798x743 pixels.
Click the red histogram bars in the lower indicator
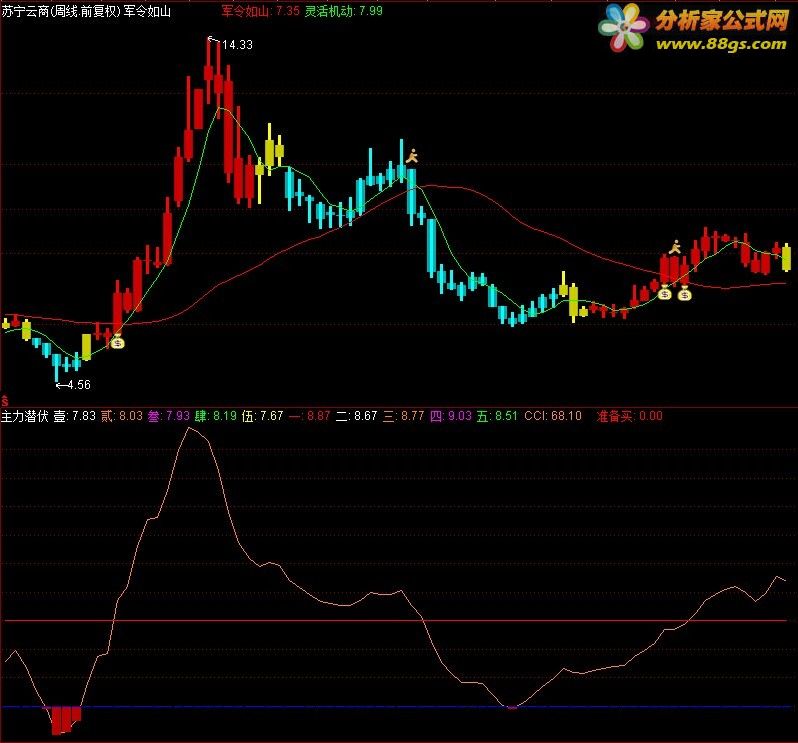click(66, 720)
